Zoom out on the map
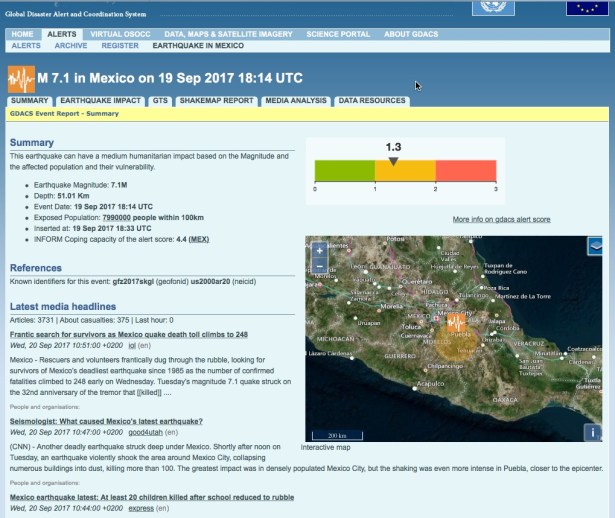The width and height of the screenshot is (615, 518). [319, 267]
